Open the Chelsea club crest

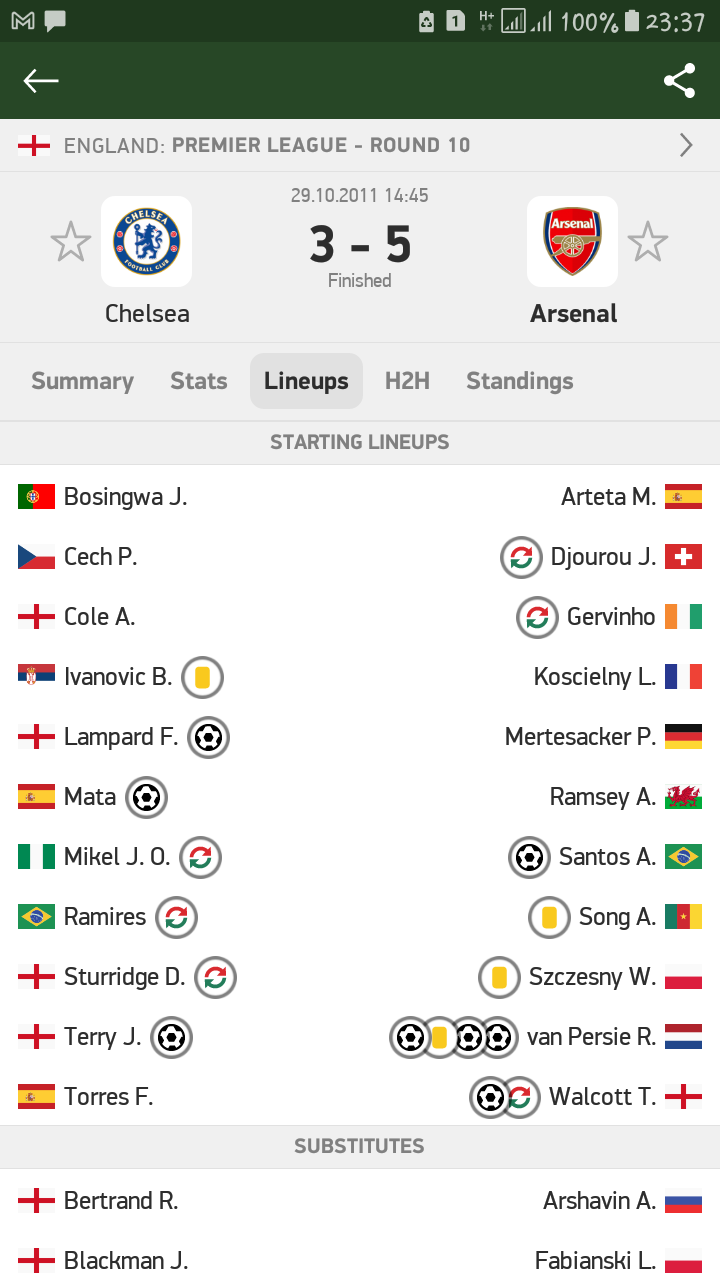pyautogui.click(x=147, y=241)
